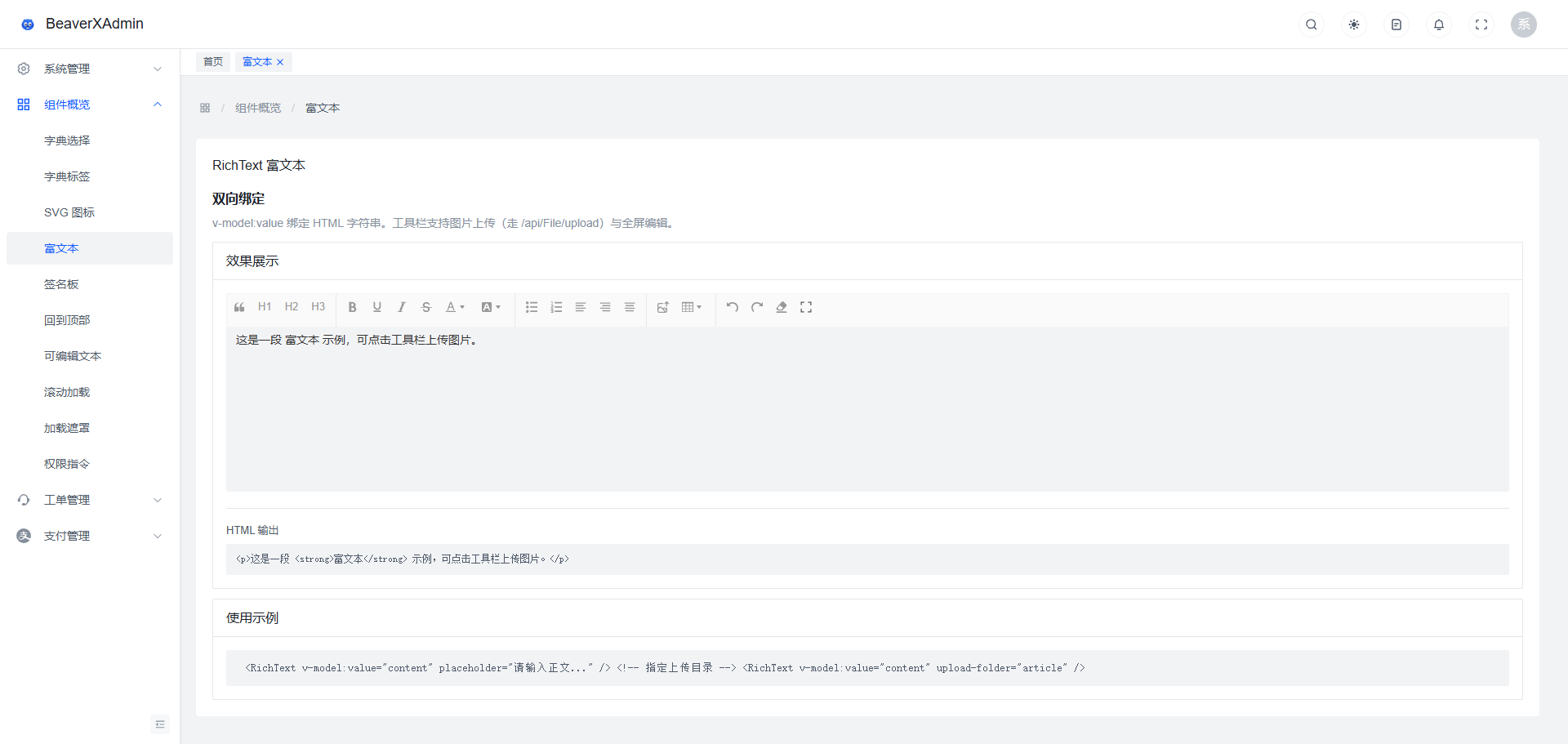Open the insert table dropdown
The width and height of the screenshot is (1568, 744).
[692, 307]
